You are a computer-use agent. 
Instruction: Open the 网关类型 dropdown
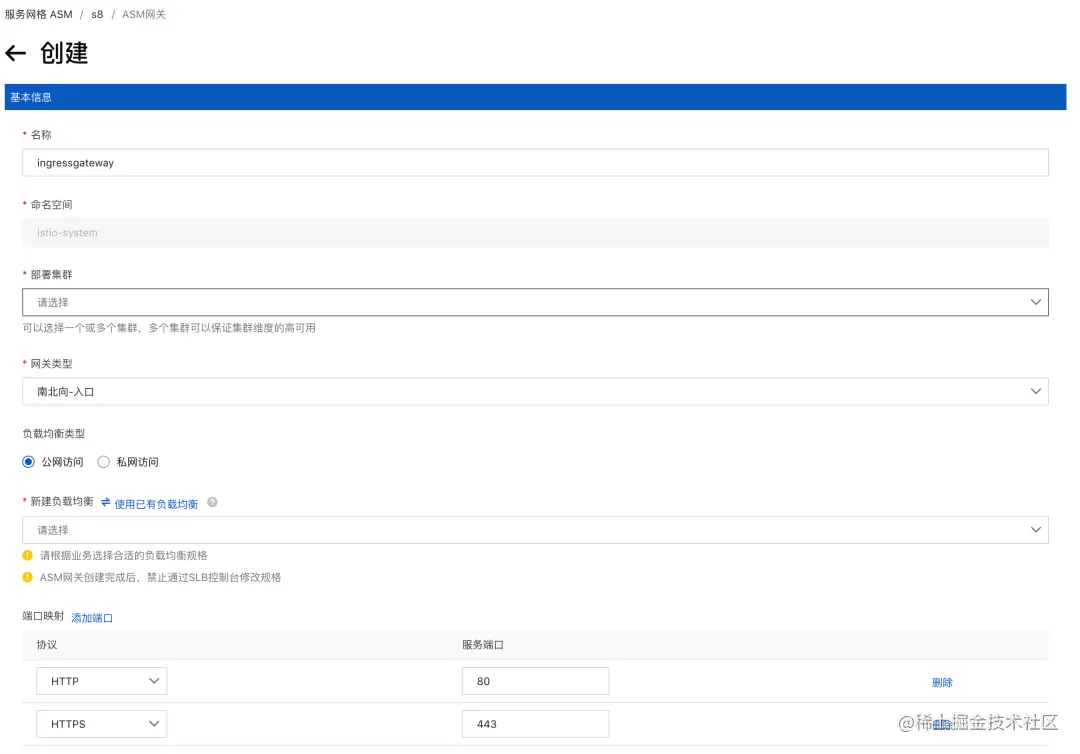(x=535, y=391)
